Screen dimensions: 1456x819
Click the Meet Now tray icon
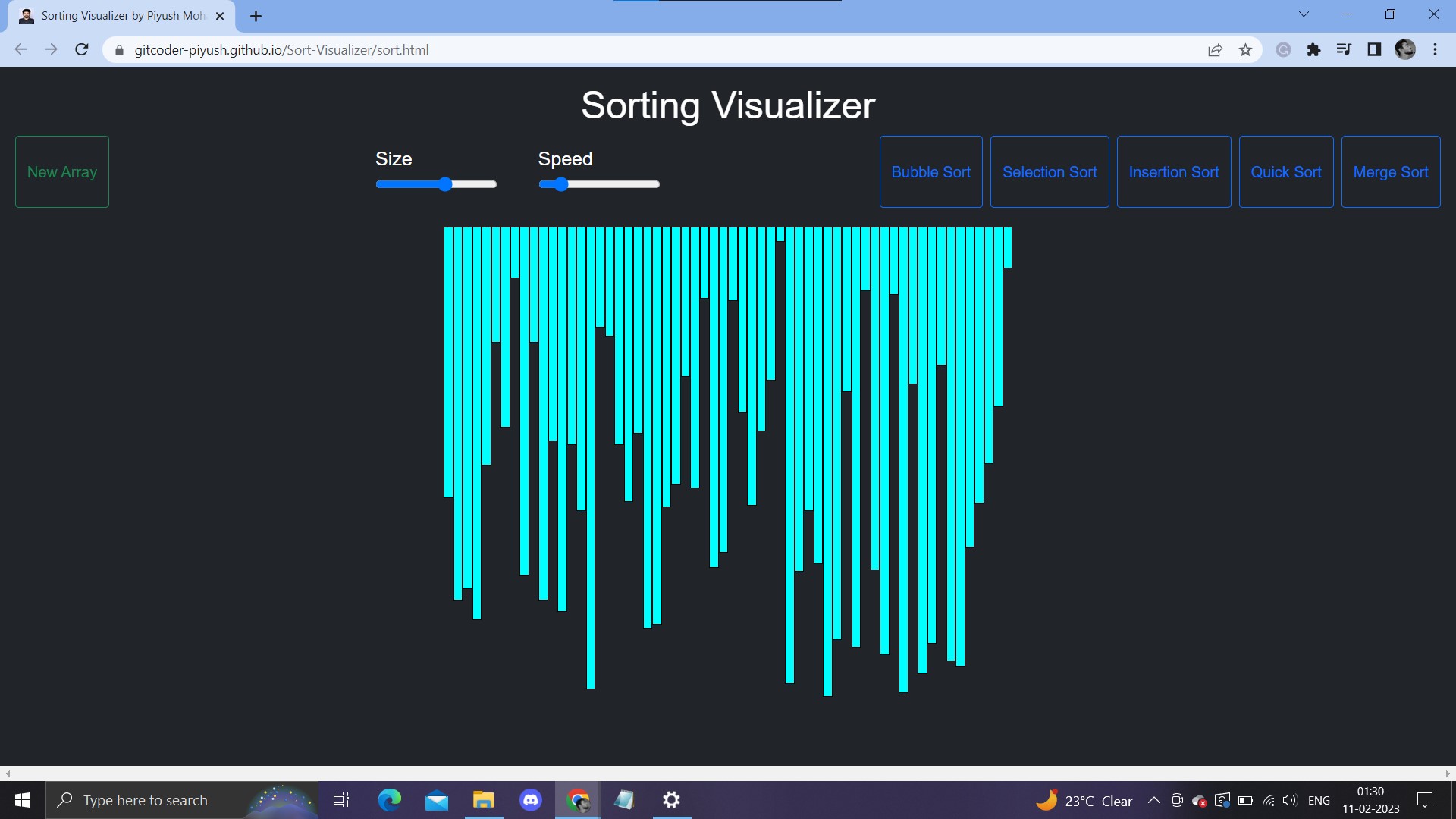1177,800
